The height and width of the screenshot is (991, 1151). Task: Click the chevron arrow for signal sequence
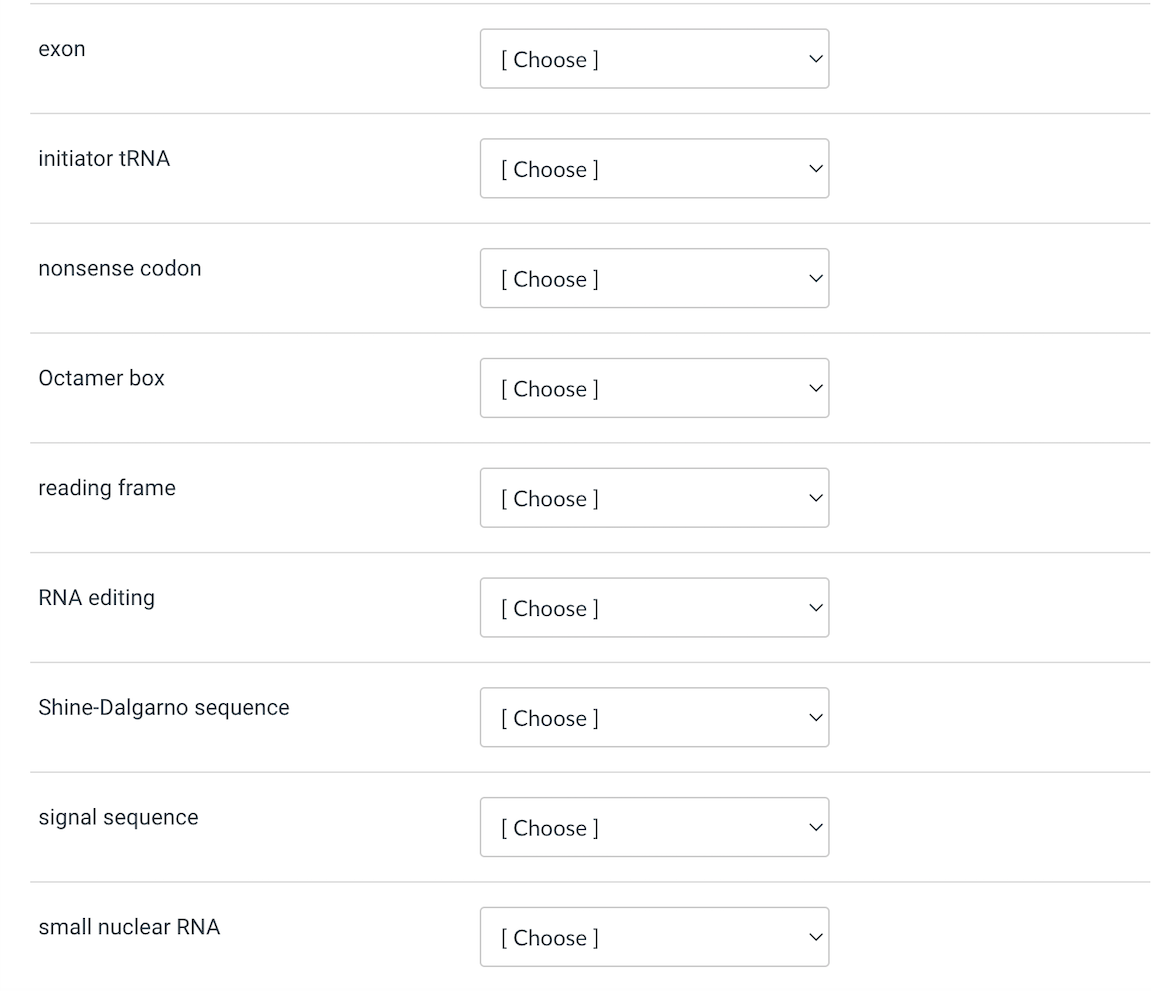click(x=815, y=827)
